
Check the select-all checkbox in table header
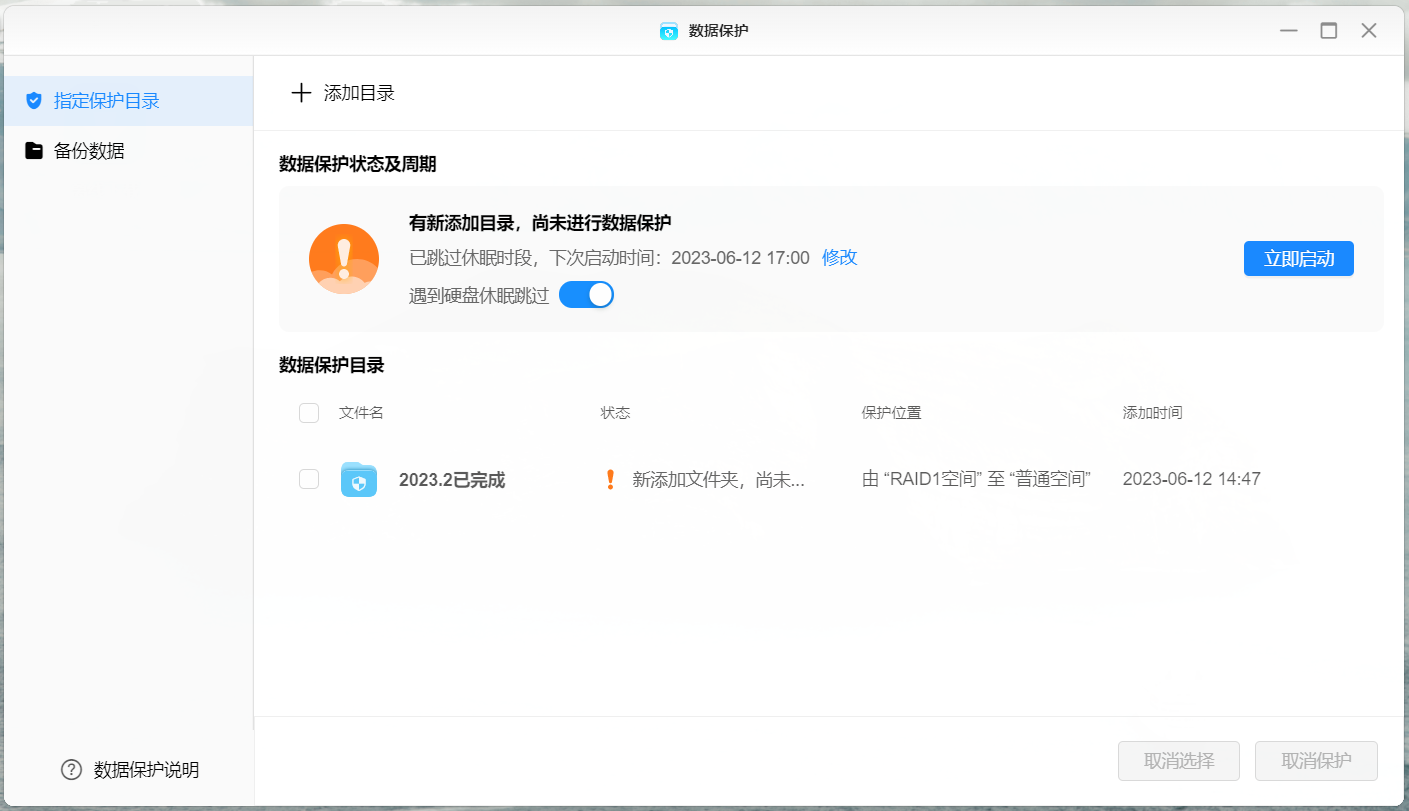pyautogui.click(x=309, y=413)
